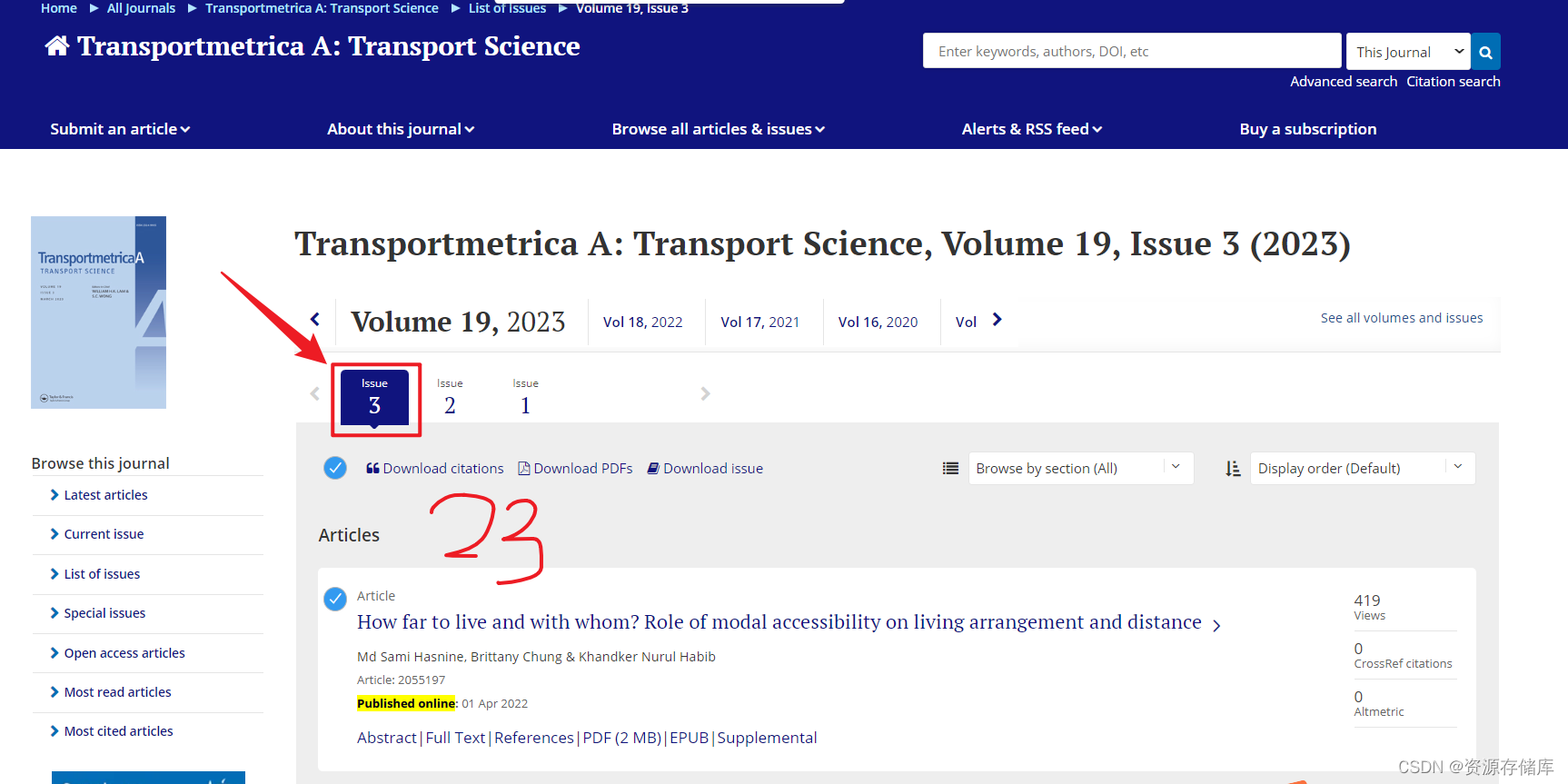
Task: Open the Browse by section dropdown
Action: 1079,468
